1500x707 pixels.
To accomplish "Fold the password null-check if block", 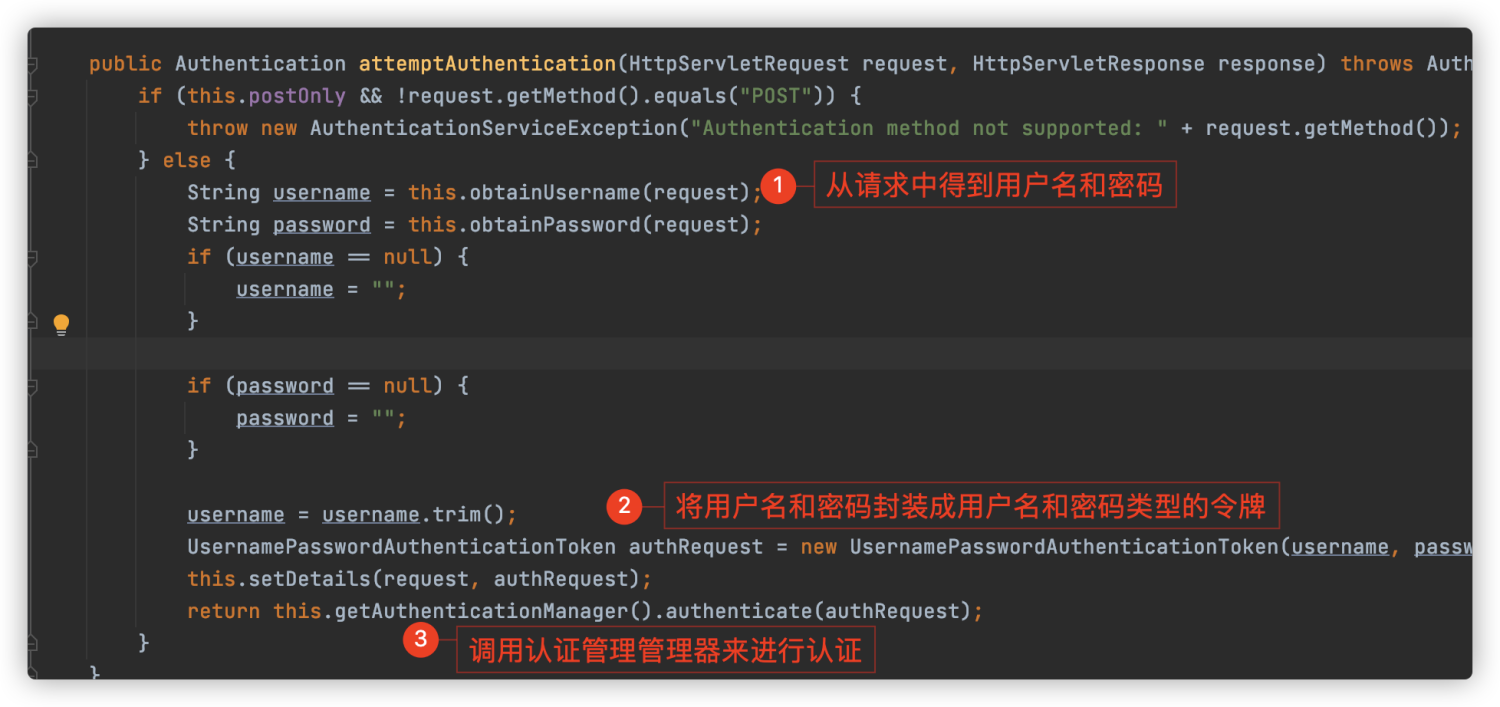I will pyautogui.click(x=32, y=386).
